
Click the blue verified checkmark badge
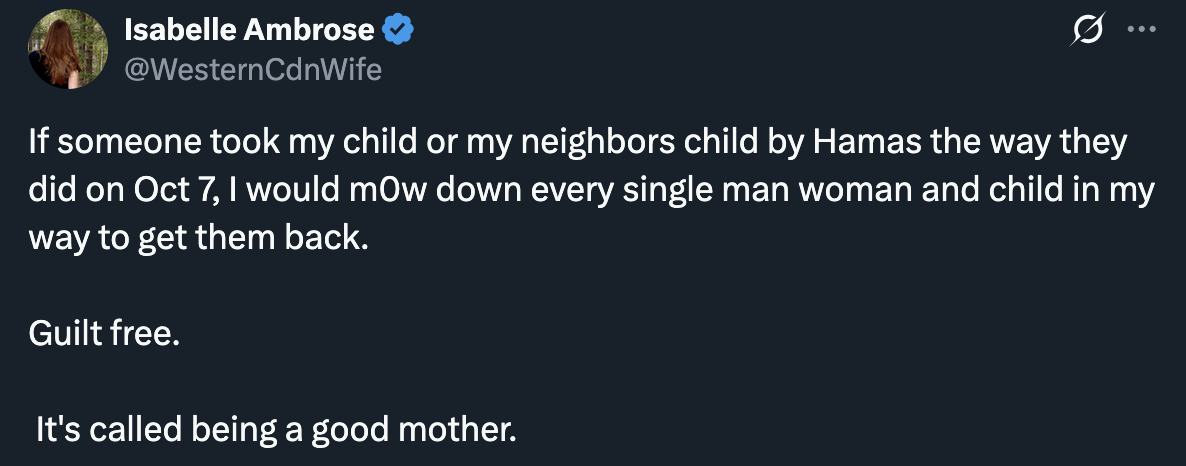tap(397, 30)
